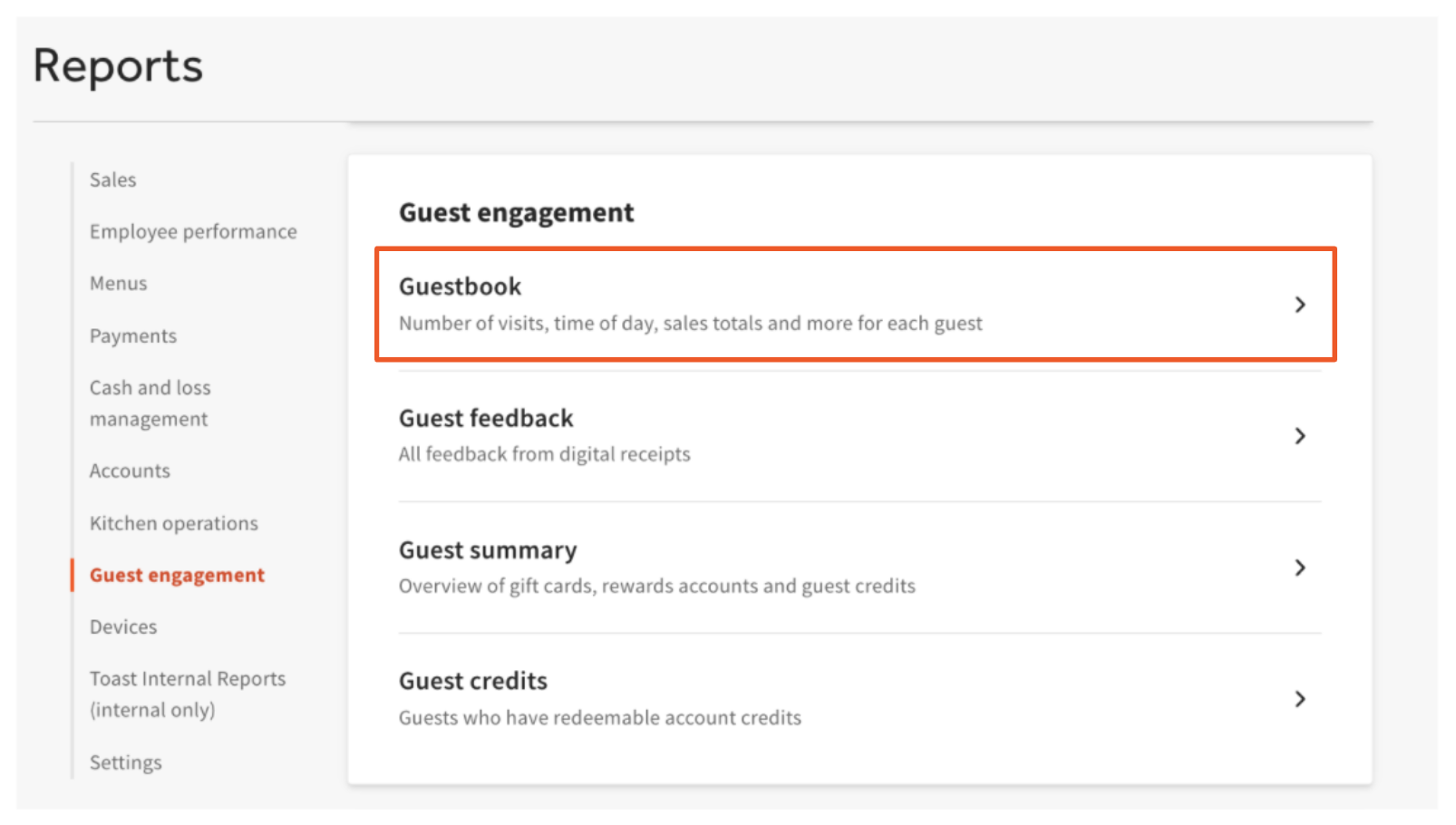Select Kitchen operations in the sidebar

(173, 523)
